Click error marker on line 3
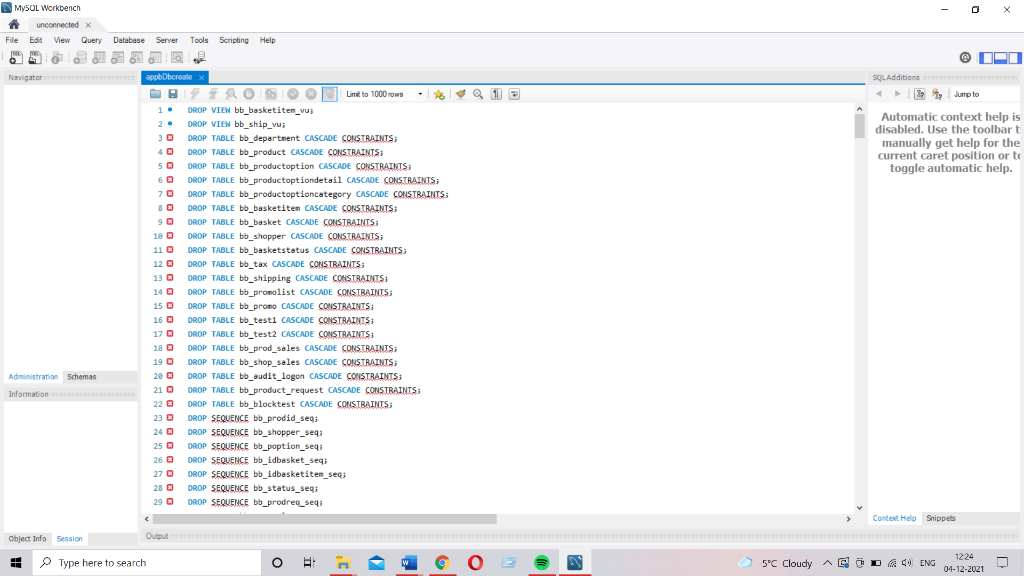This screenshot has width=1024, height=576. tap(170, 138)
